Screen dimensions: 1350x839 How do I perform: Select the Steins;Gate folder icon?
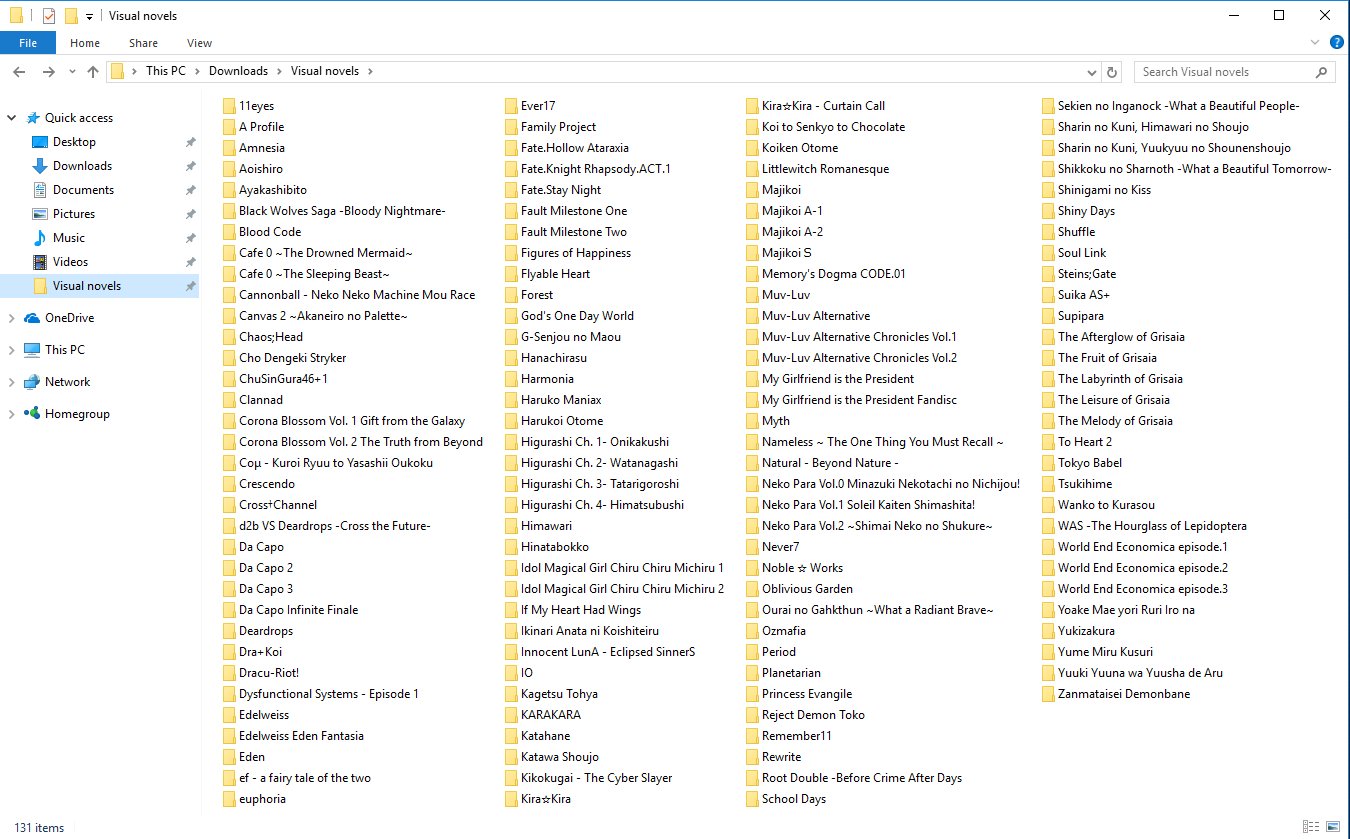tap(1048, 274)
